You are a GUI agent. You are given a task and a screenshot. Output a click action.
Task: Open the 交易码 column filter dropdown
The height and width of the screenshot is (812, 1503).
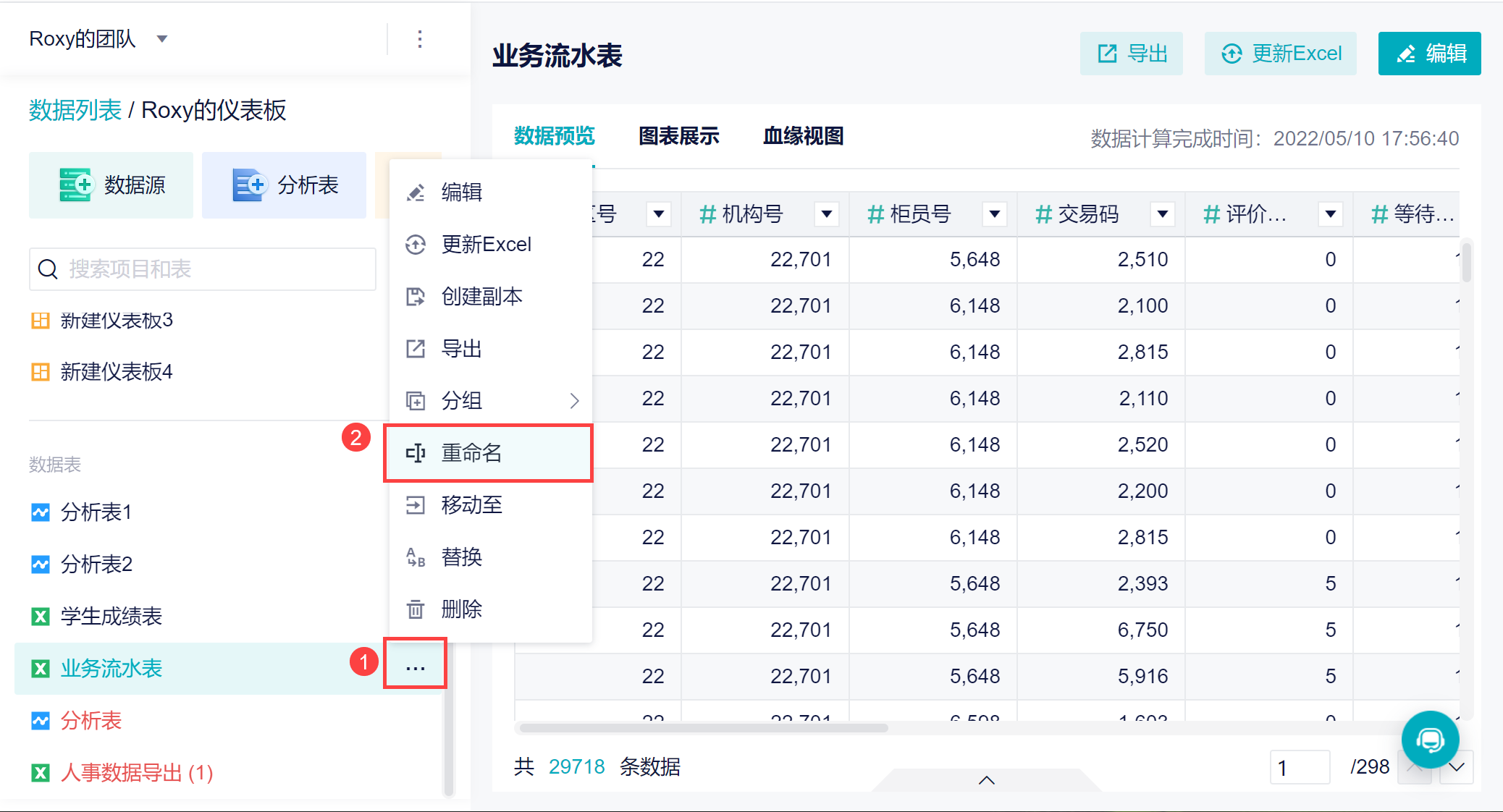click(1162, 214)
